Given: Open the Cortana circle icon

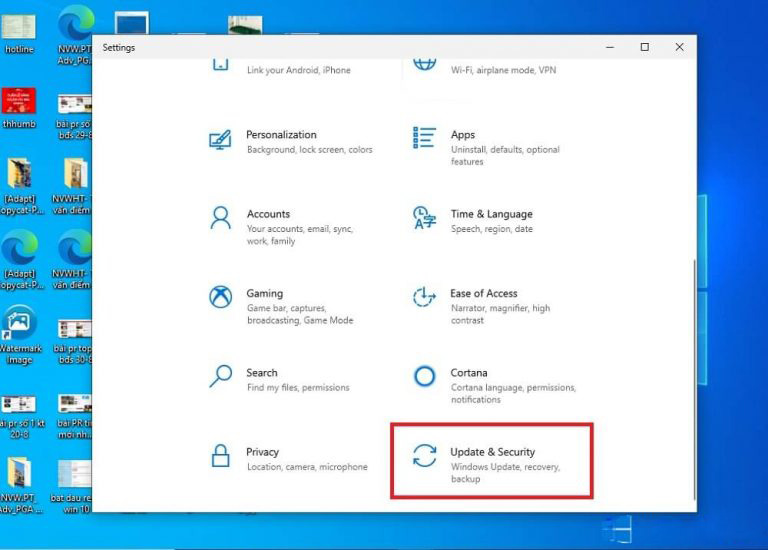Looking at the screenshot, I should [x=424, y=376].
